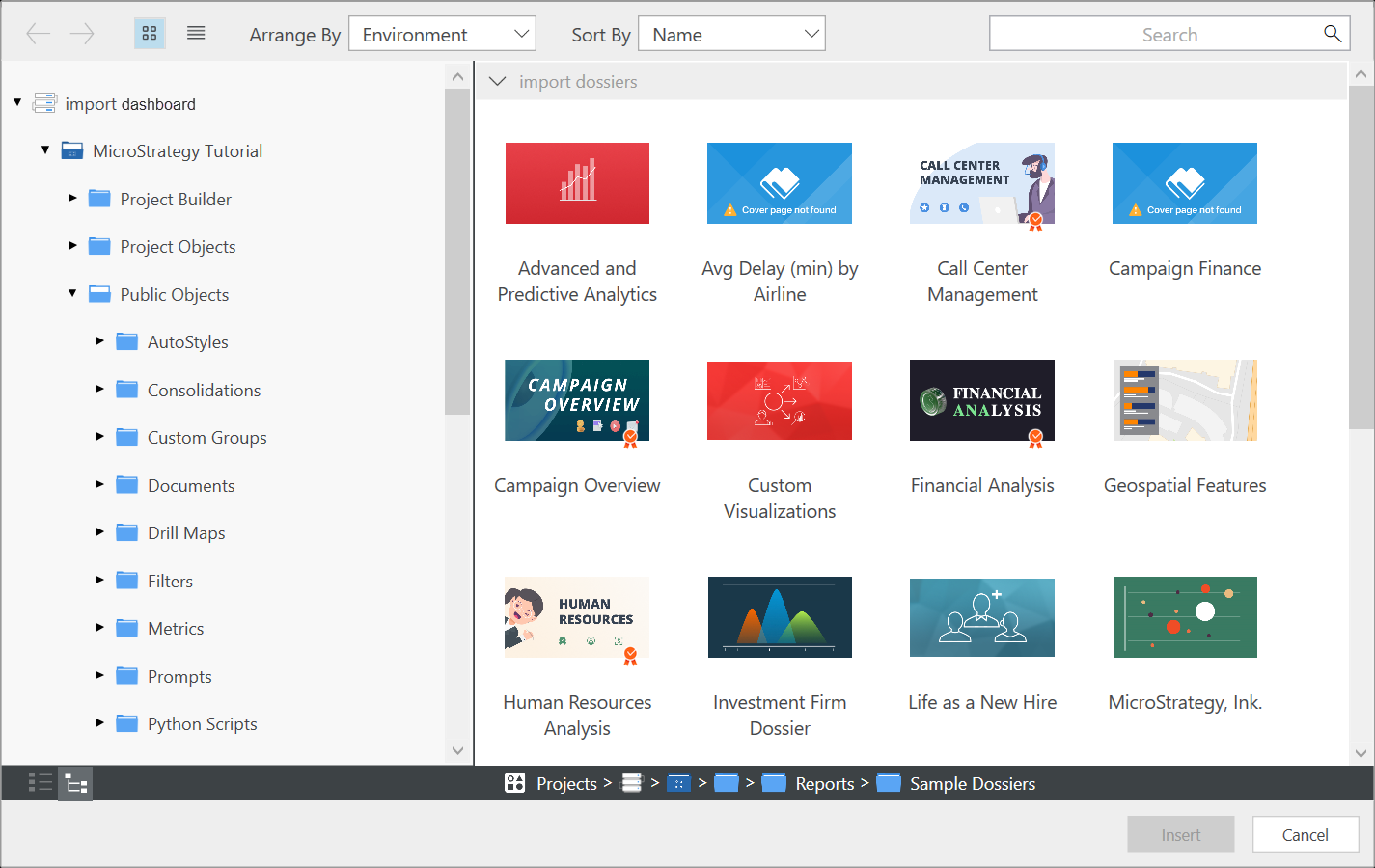Expand the Metrics folder
1375x868 pixels.
coord(99,628)
